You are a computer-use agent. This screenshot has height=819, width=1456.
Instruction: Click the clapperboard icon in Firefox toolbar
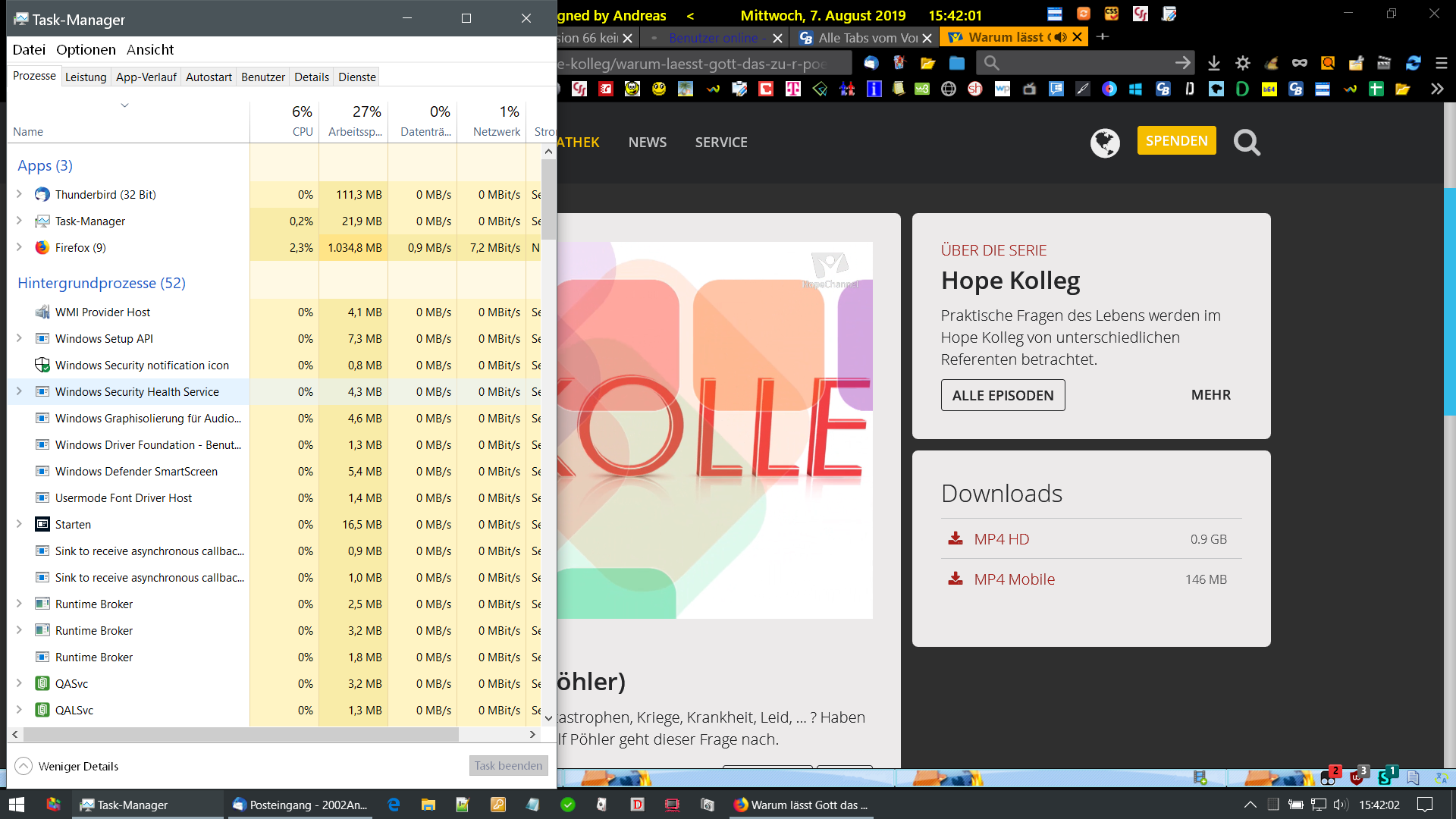[1384, 64]
